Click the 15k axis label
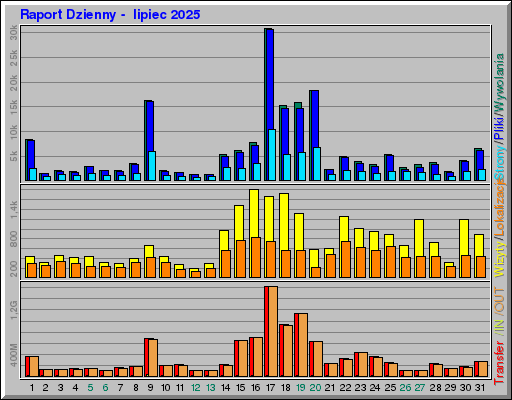The height and width of the screenshot is (400, 512). (x=14, y=107)
